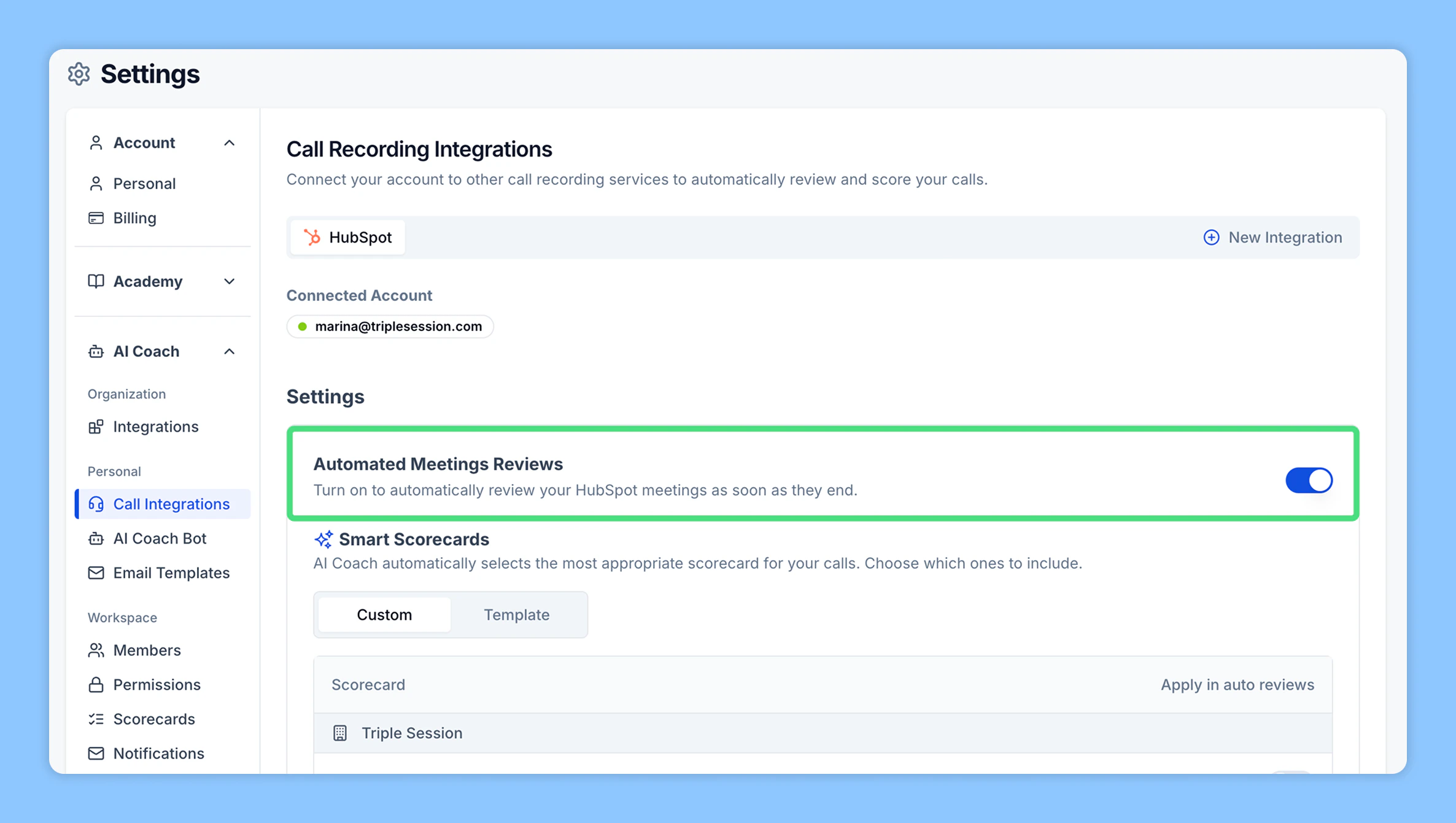Click the Account person icon
The height and width of the screenshot is (823, 1456).
click(96, 142)
